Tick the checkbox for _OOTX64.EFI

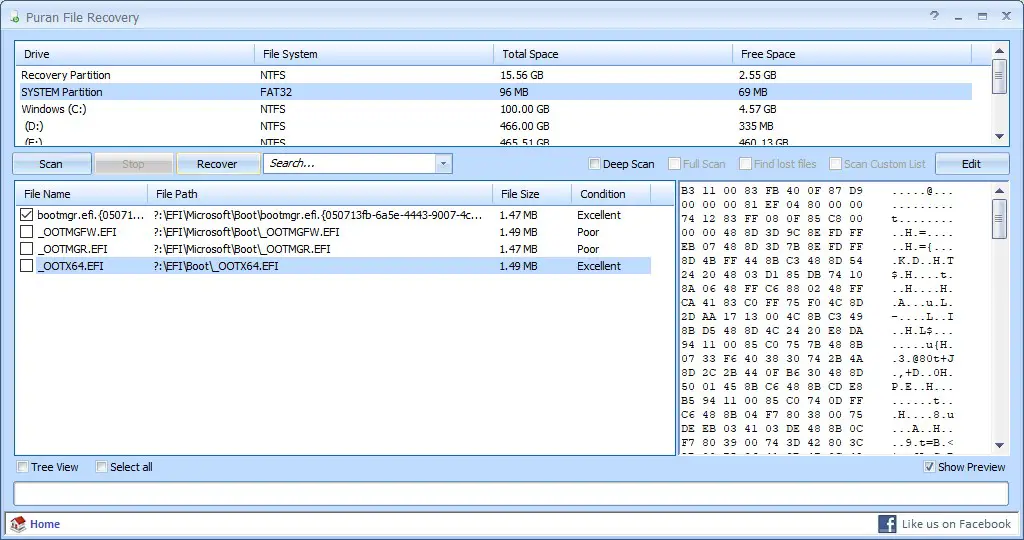pyautogui.click(x=26, y=266)
